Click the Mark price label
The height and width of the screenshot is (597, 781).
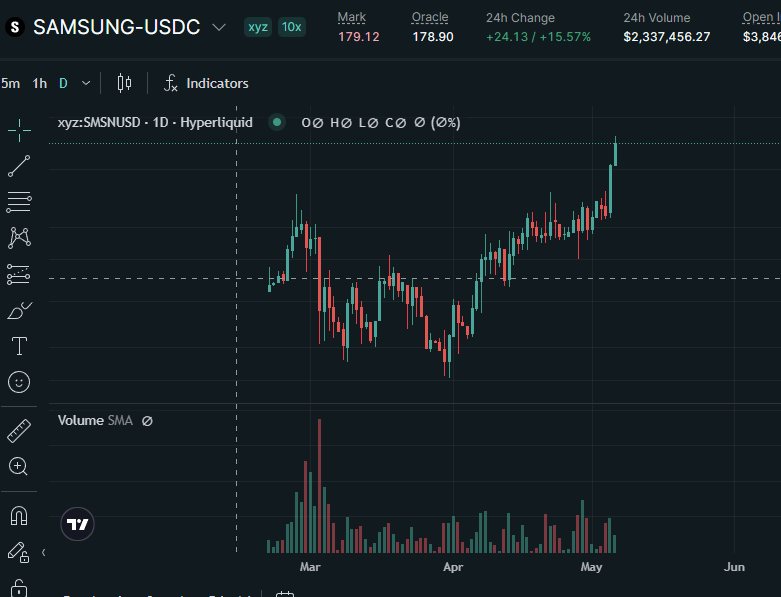pyautogui.click(x=352, y=17)
